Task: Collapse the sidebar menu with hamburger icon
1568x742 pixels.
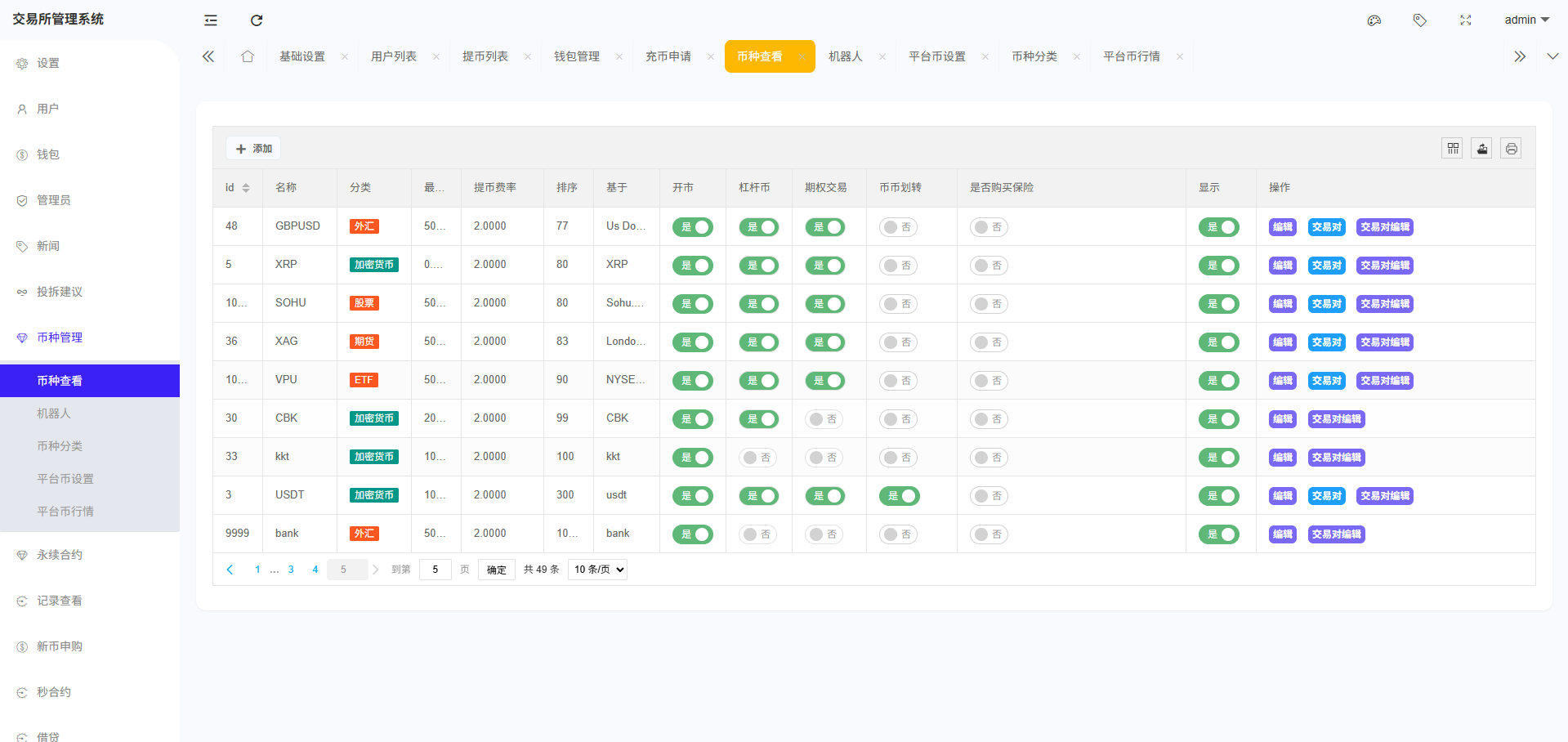Action: click(211, 20)
